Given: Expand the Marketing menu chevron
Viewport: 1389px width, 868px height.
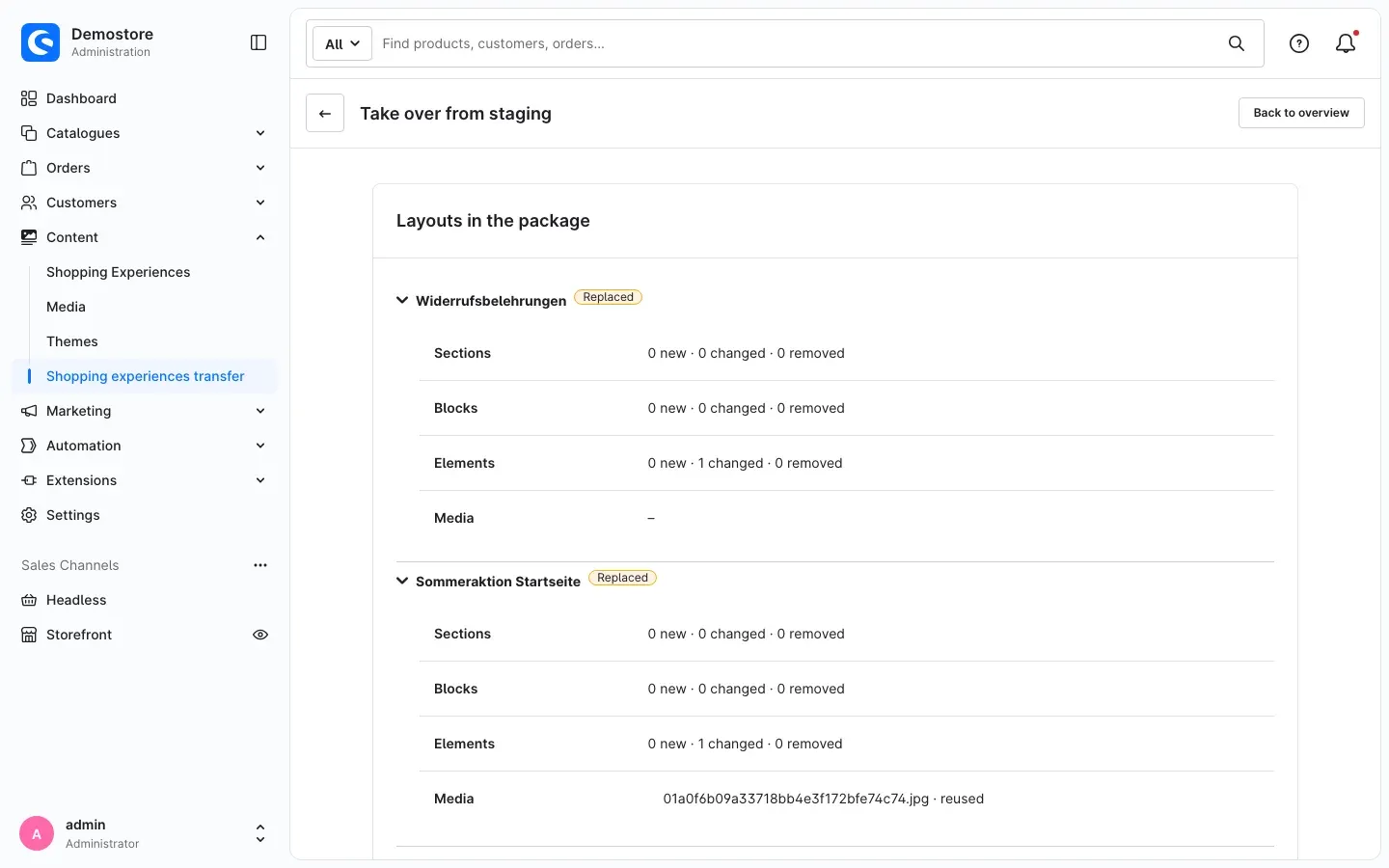Looking at the screenshot, I should coord(260,411).
